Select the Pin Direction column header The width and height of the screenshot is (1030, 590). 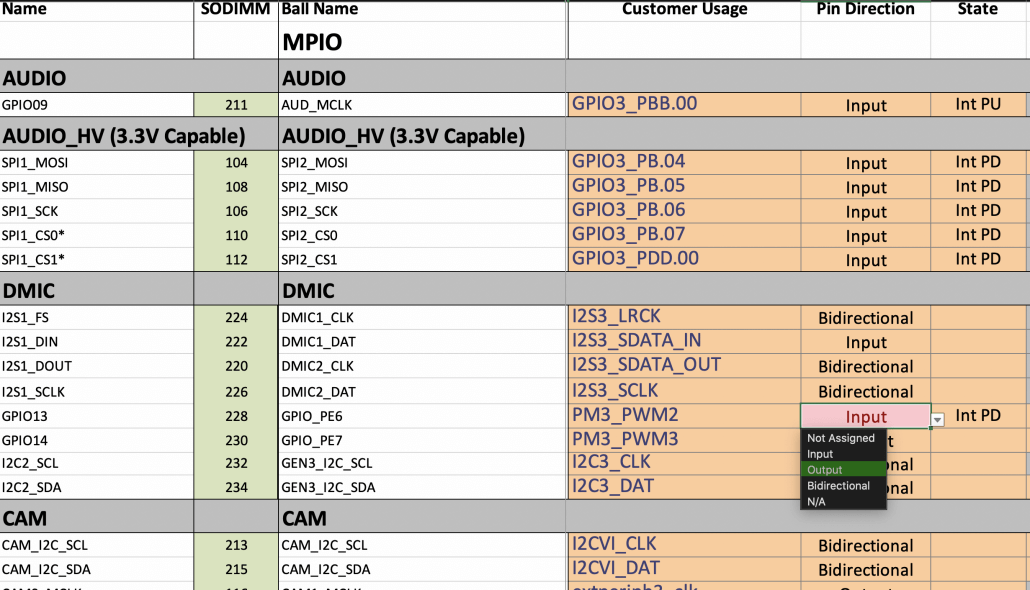(x=866, y=10)
